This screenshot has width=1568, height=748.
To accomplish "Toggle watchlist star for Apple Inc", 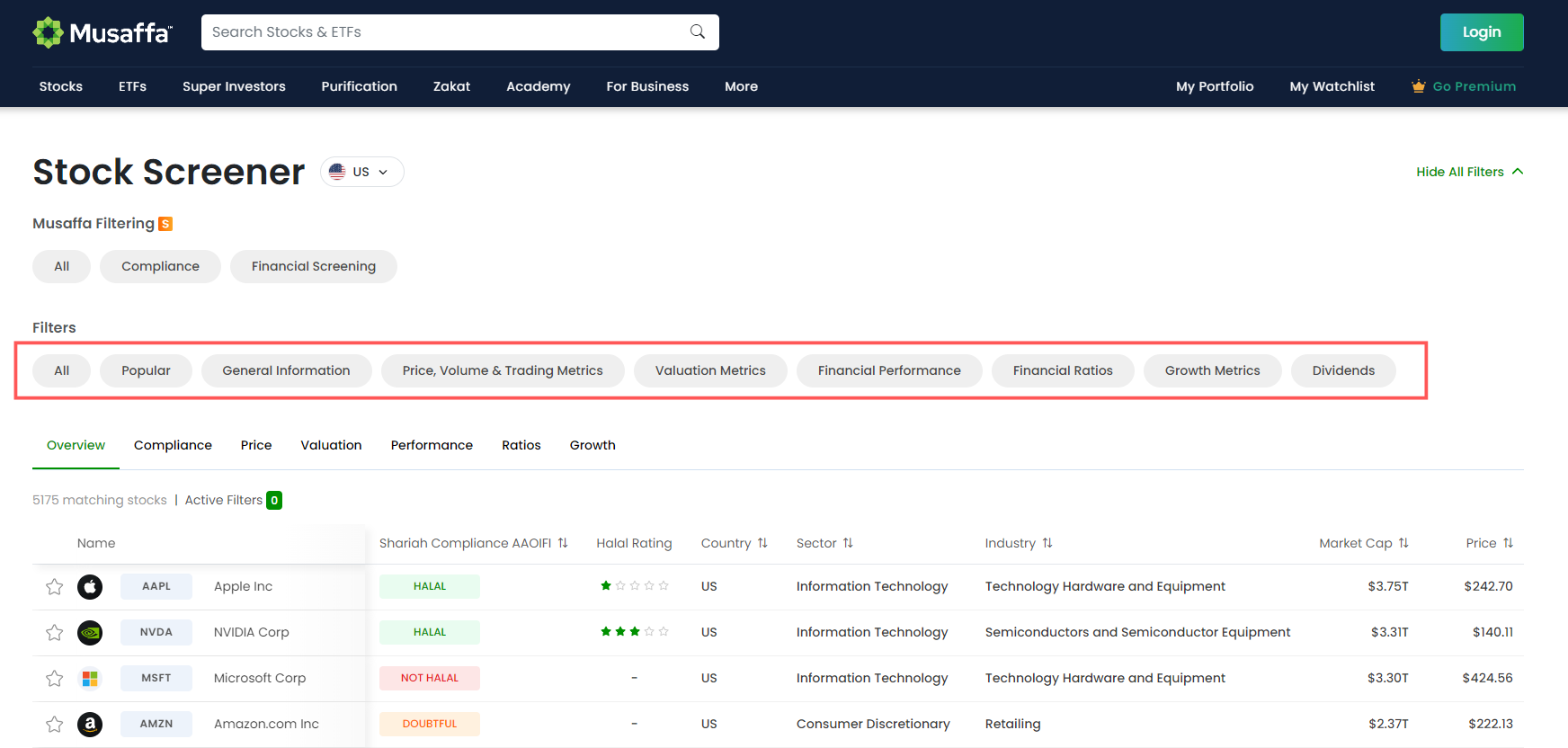I will point(55,587).
